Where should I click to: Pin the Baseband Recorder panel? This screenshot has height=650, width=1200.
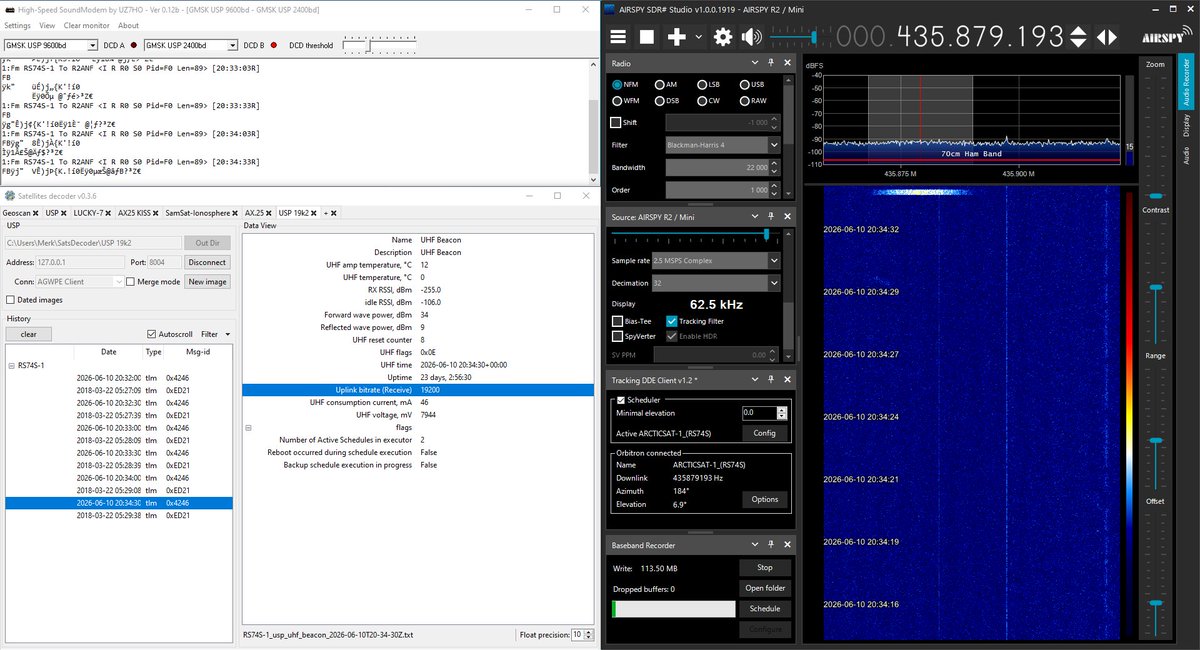coord(770,545)
